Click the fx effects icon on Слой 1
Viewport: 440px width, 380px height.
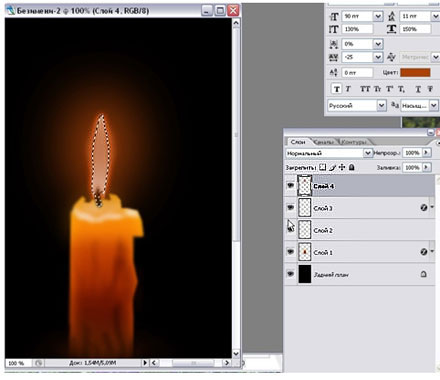point(424,252)
